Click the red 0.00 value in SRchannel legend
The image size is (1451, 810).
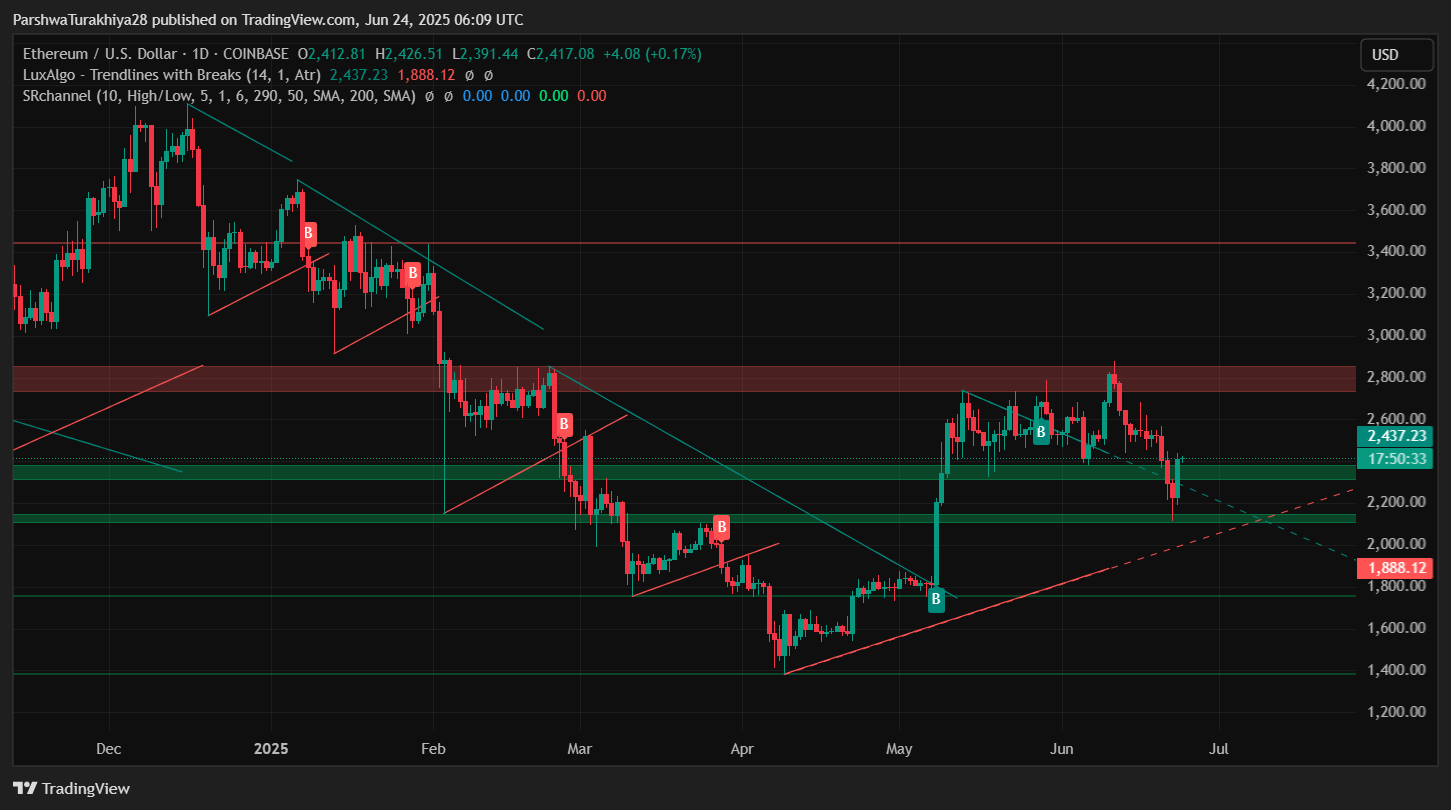591,96
